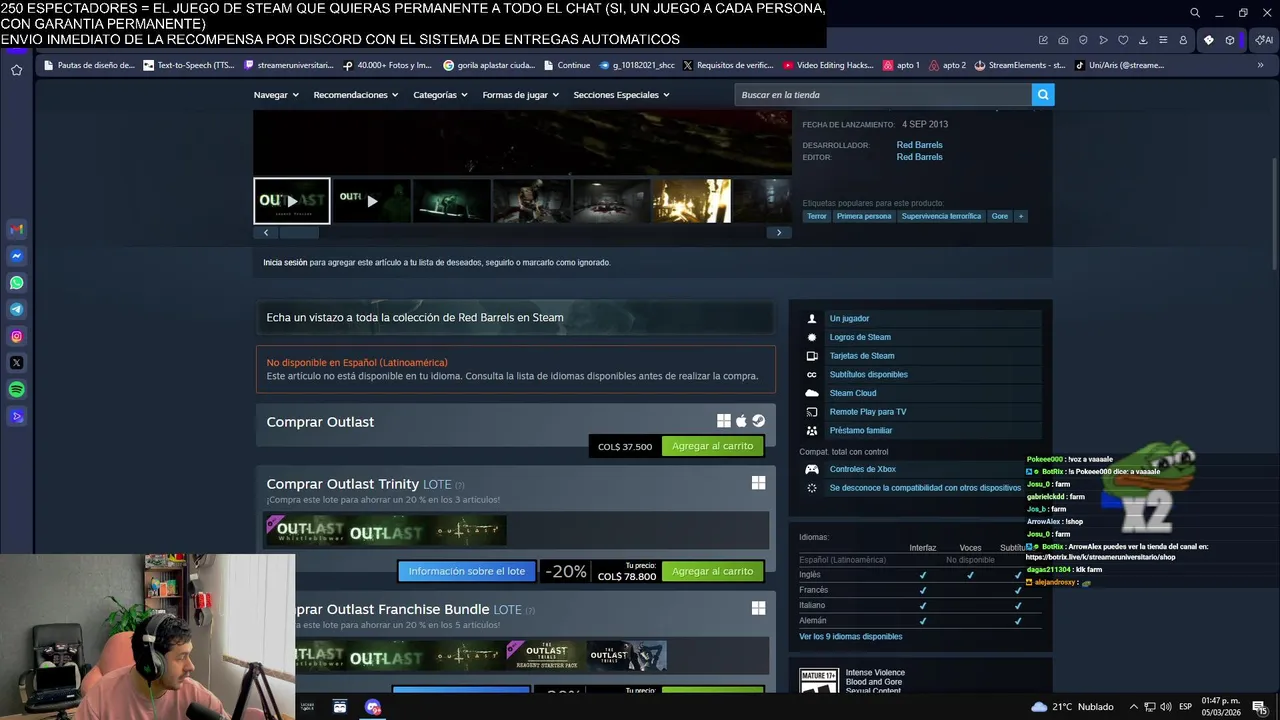The height and width of the screenshot is (720, 1280).
Task: Click the edit page pencil icon in address bar
Action: click(1043, 40)
